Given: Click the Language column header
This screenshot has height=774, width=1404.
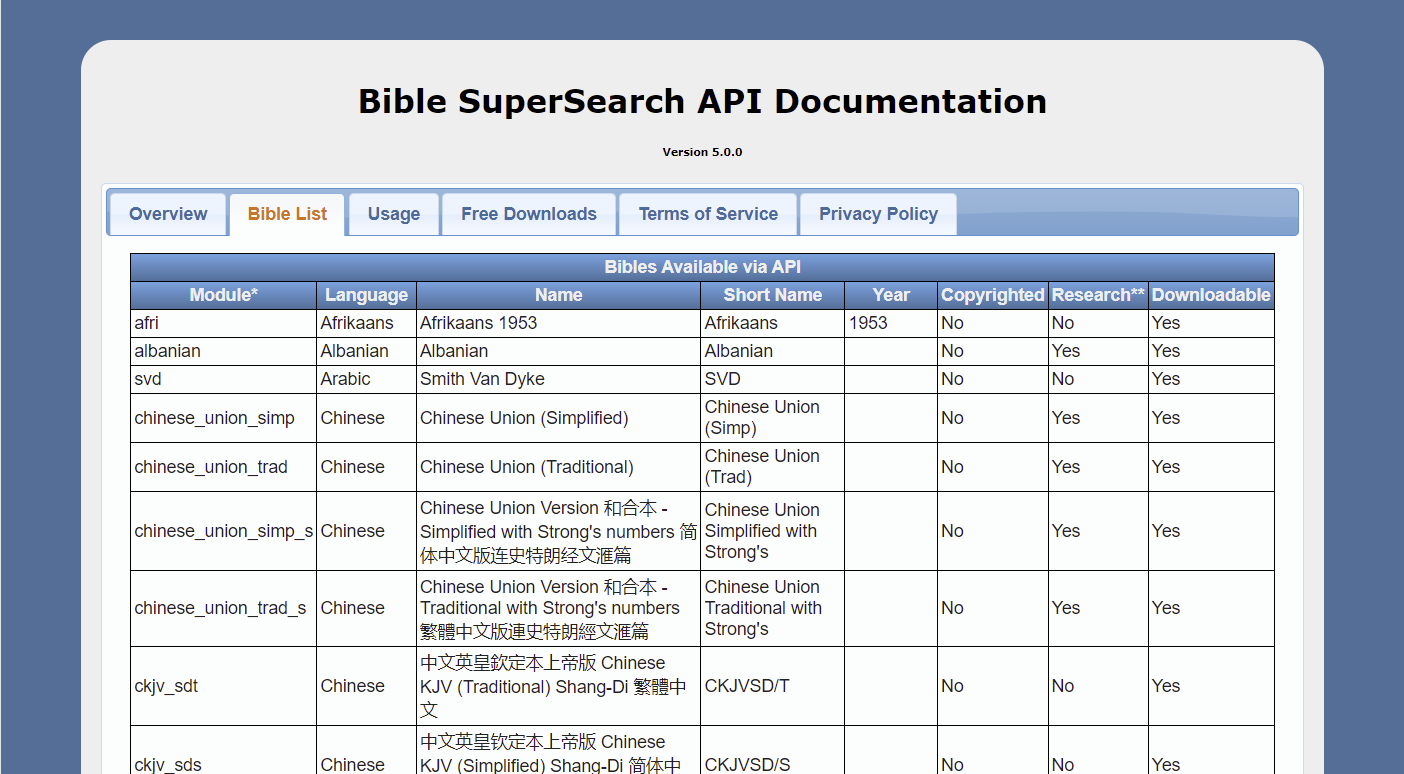Looking at the screenshot, I should click(366, 295).
